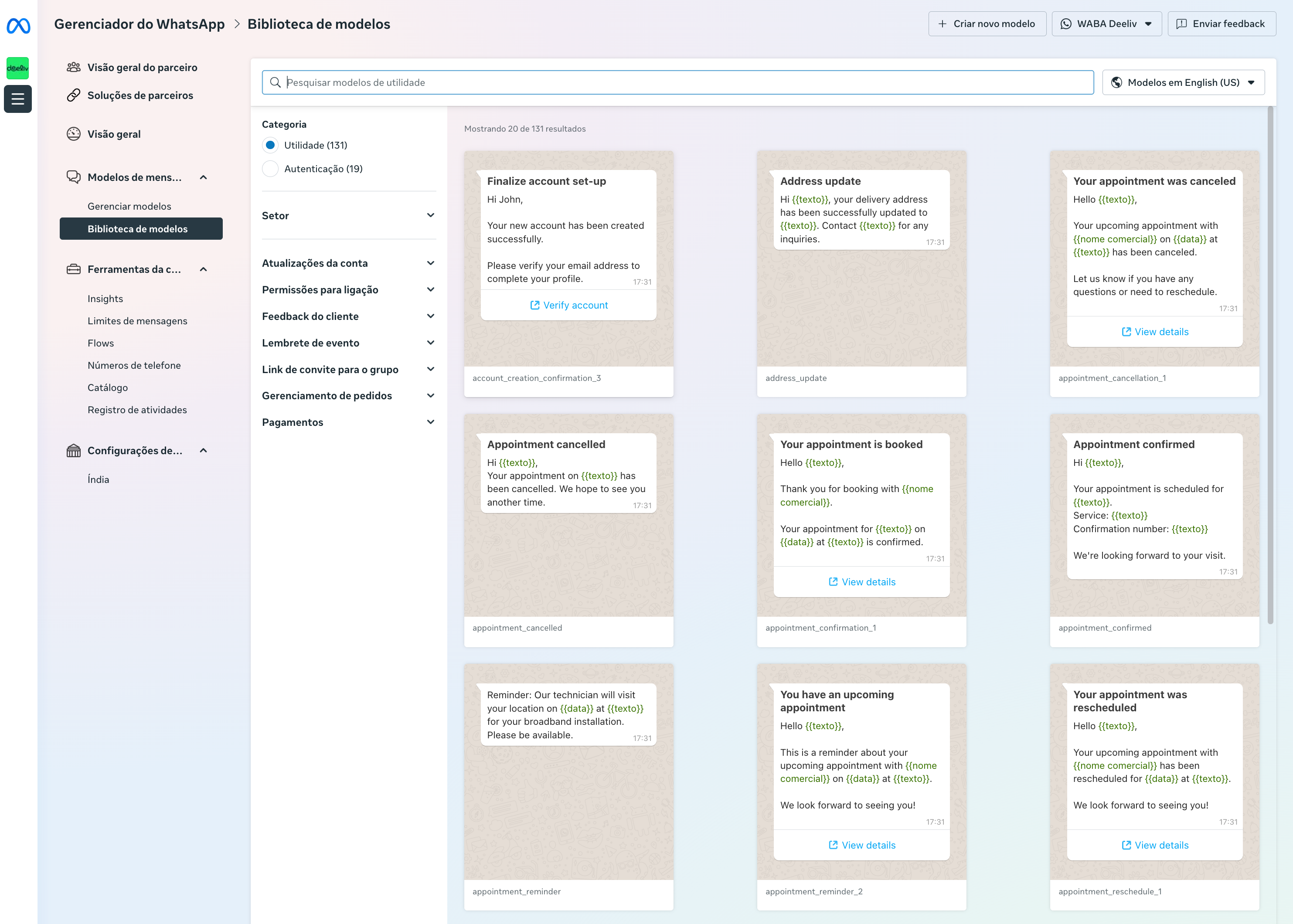Viewport: 1293px width, 924px height.
Task: Click the Visão geral gauge icon
Action: (x=73, y=134)
